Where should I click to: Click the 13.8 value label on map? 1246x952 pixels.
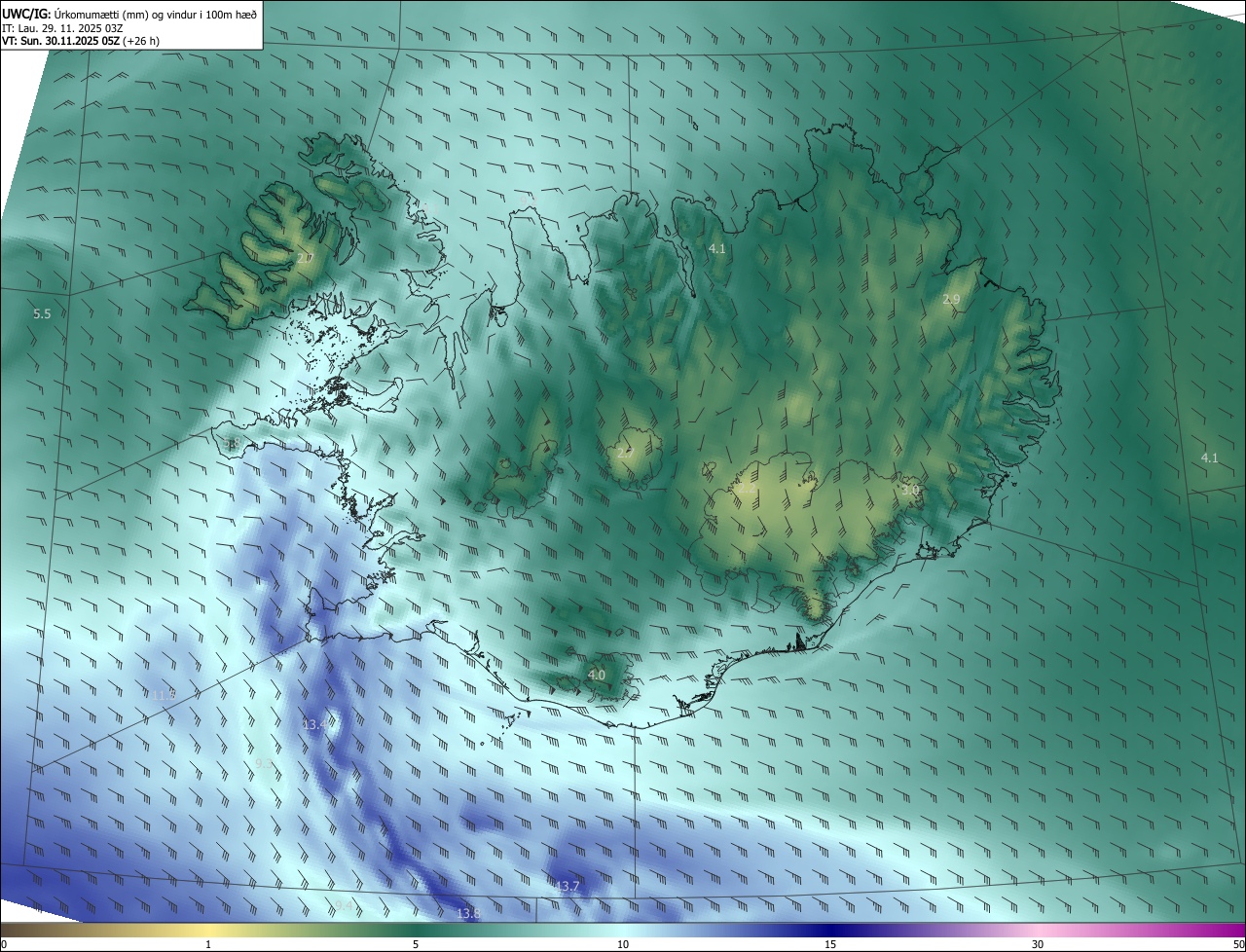[468, 913]
